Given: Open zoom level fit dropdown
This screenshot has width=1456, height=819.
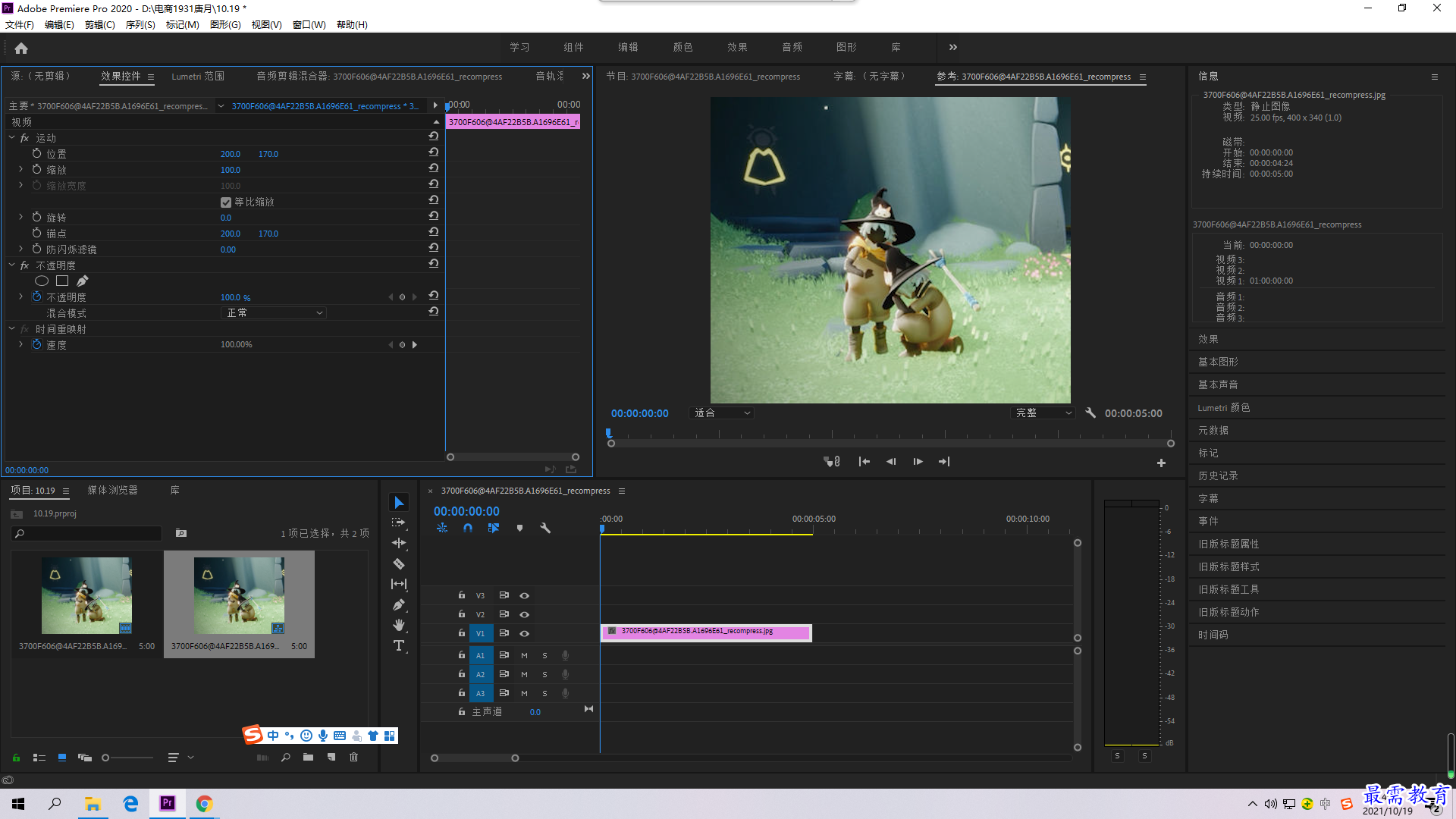Looking at the screenshot, I should click(722, 413).
